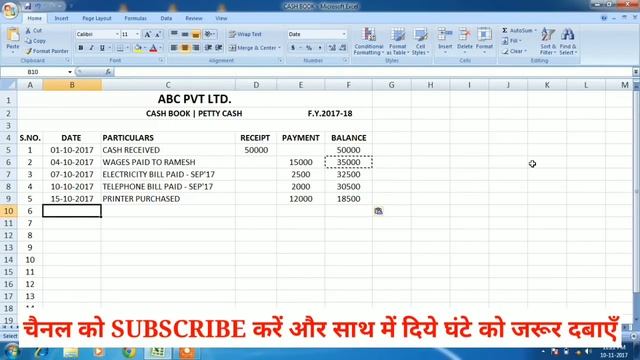Open Find & Select
This screenshot has height=360, width=640.
[568, 41]
